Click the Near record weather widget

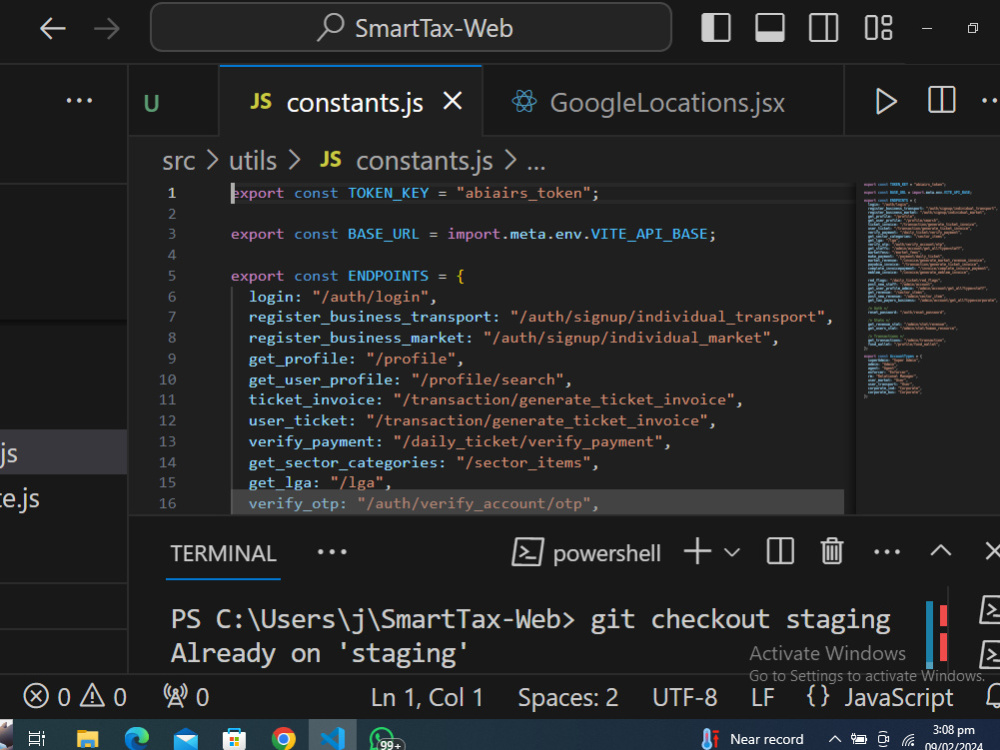point(753,739)
